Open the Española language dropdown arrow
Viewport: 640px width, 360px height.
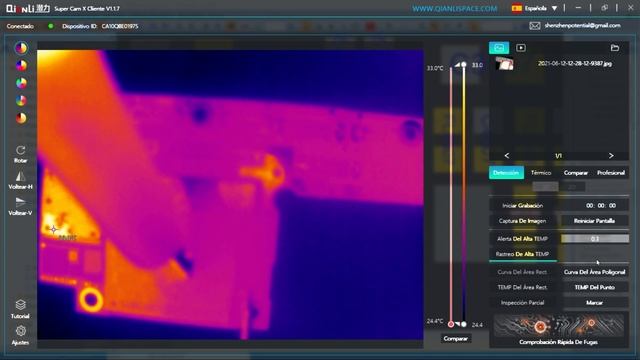554,8
